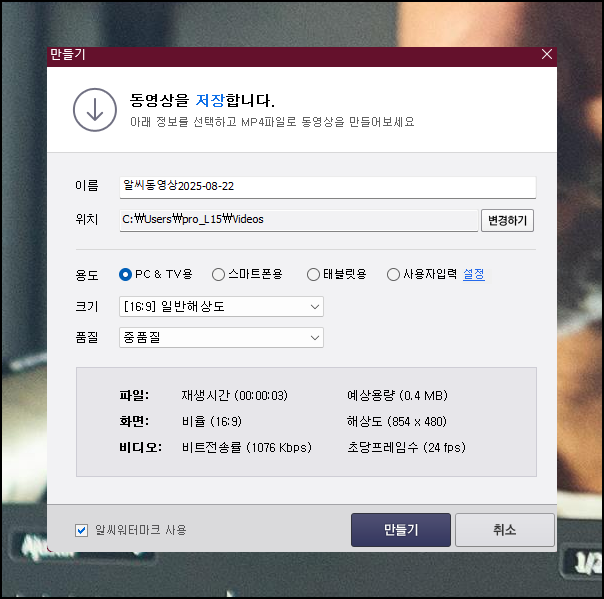Screen dimensions: 604x599
Task: Click the 예상용량 (0.4 MB) text
Action: point(397,396)
